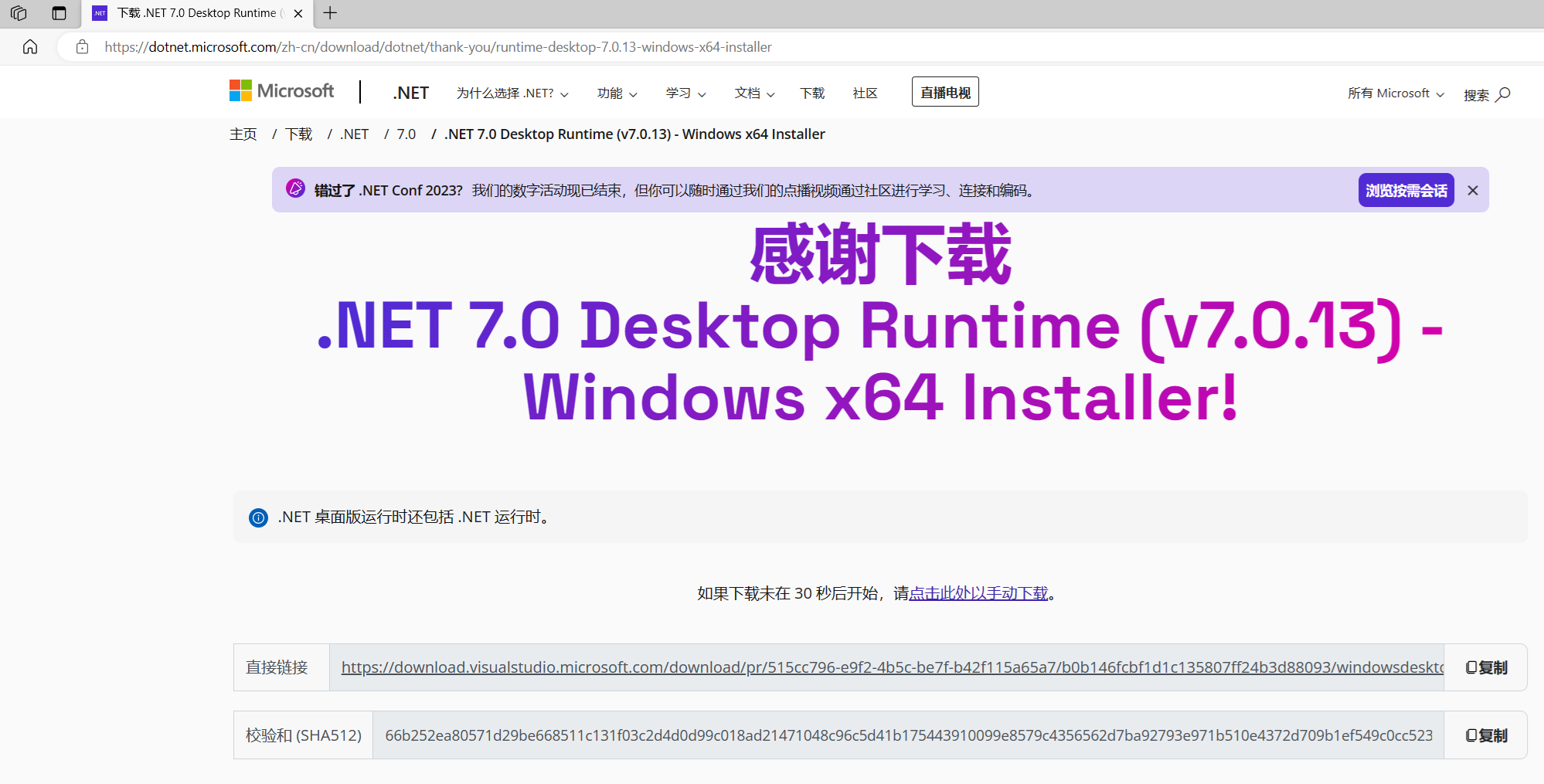The image size is (1544, 784).
Task: Open the Microsoft logo homepage
Action: (281, 91)
